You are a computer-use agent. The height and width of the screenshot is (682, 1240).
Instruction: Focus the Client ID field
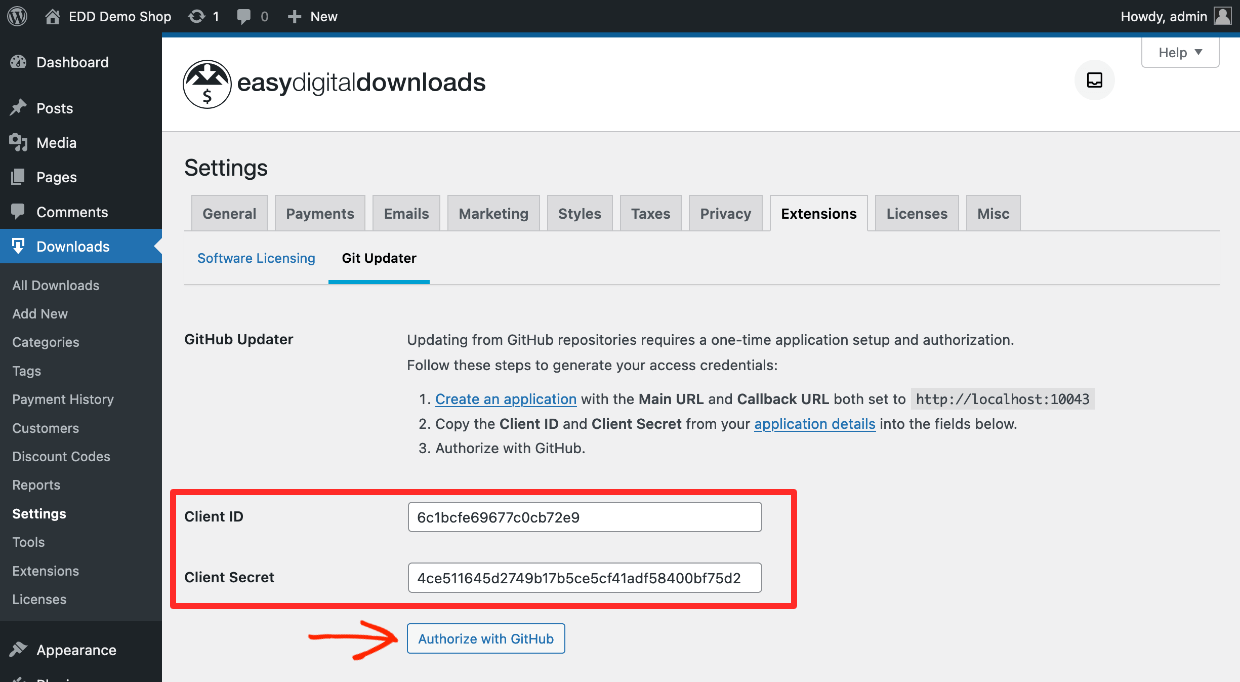click(585, 517)
